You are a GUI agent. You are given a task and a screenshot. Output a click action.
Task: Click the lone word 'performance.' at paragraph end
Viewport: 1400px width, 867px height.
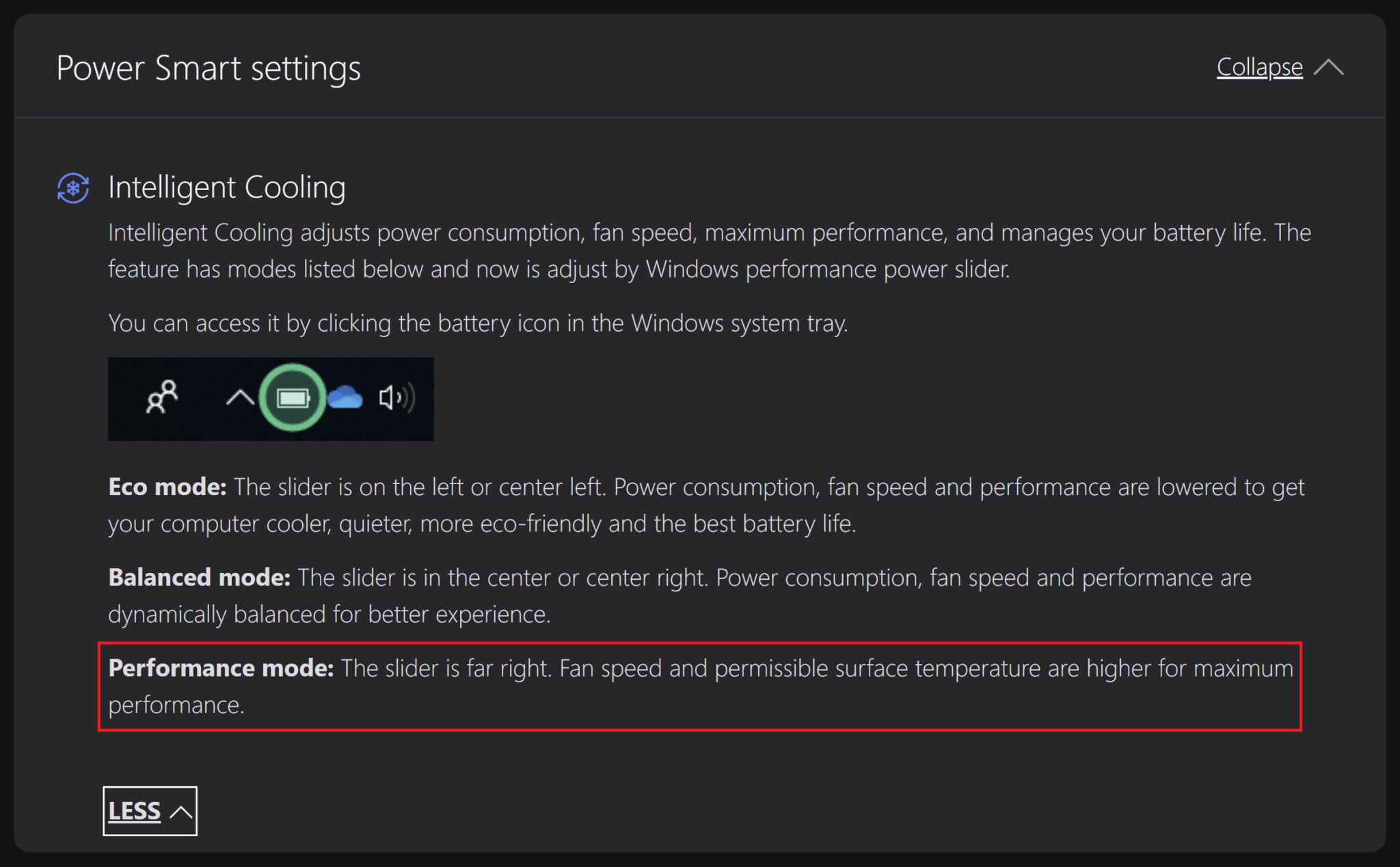(x=176, y=705)
